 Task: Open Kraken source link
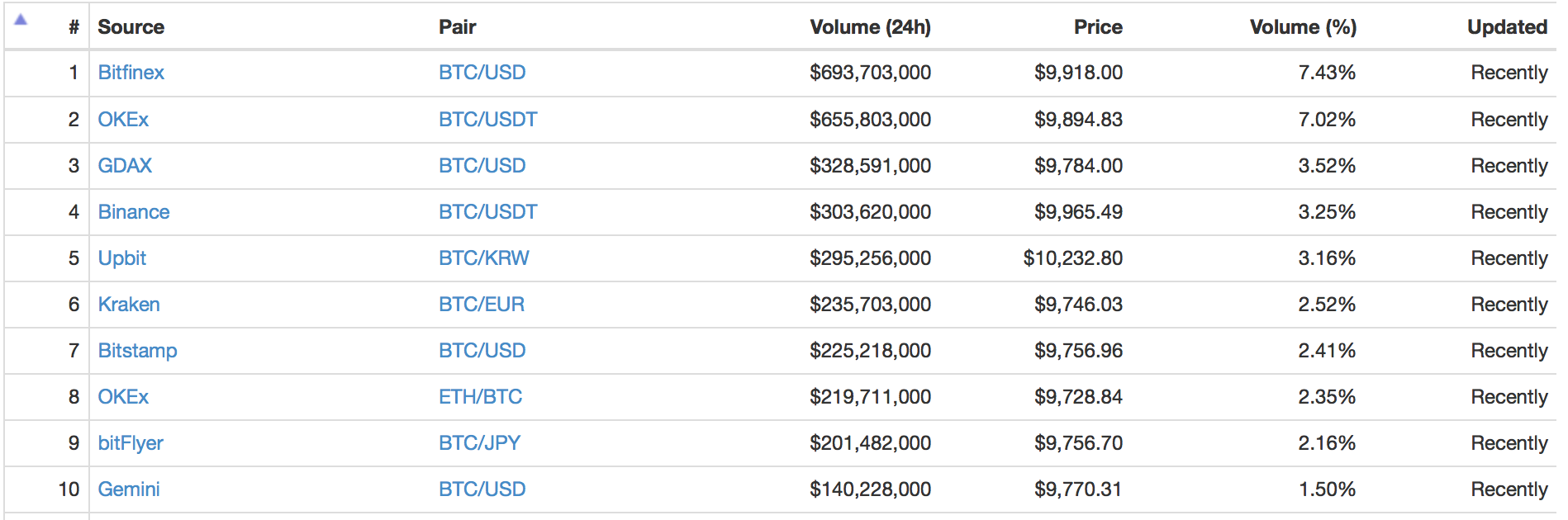click(128, 305)
